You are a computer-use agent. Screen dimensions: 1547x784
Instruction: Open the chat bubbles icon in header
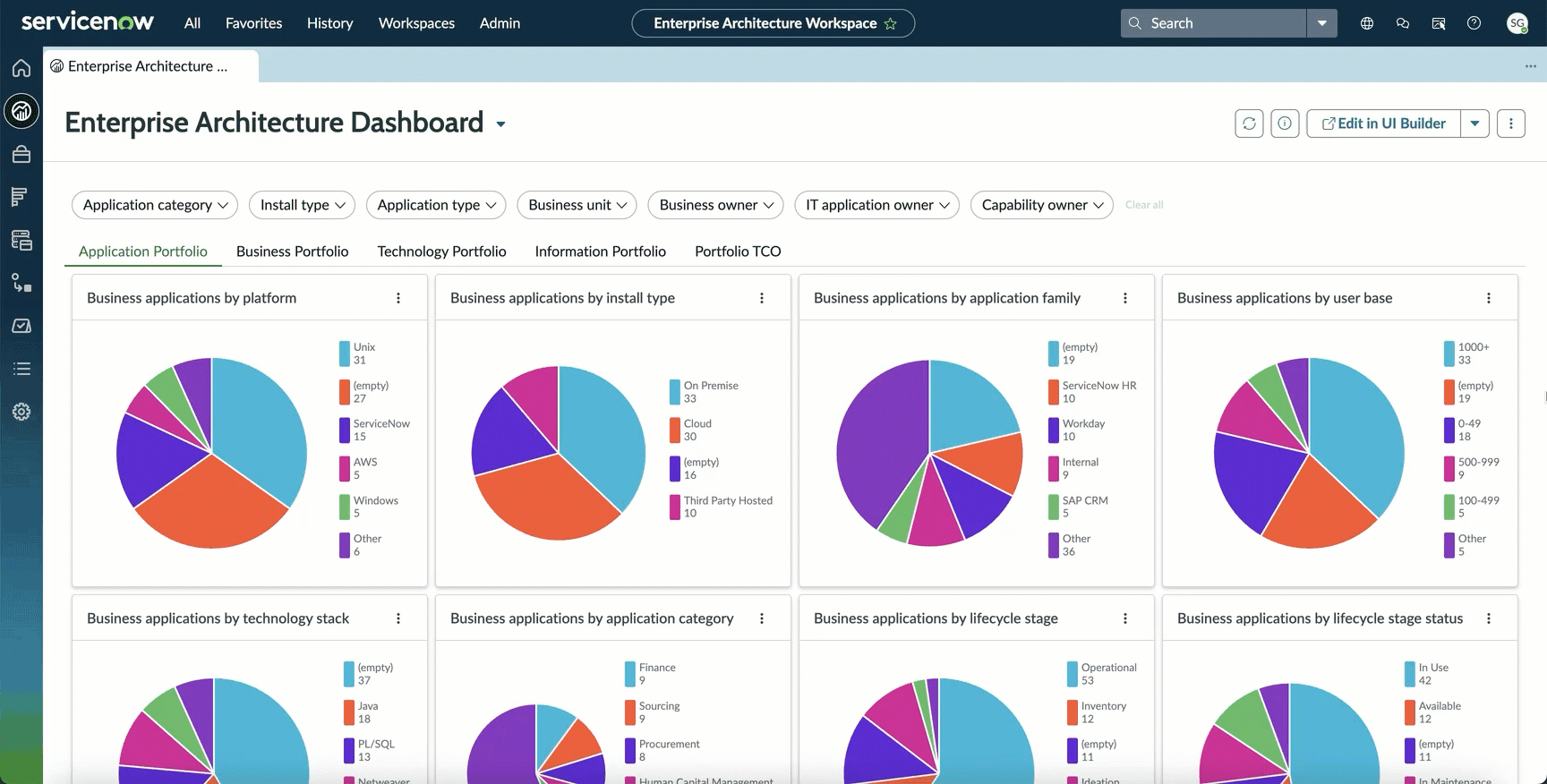point(1403,23)
